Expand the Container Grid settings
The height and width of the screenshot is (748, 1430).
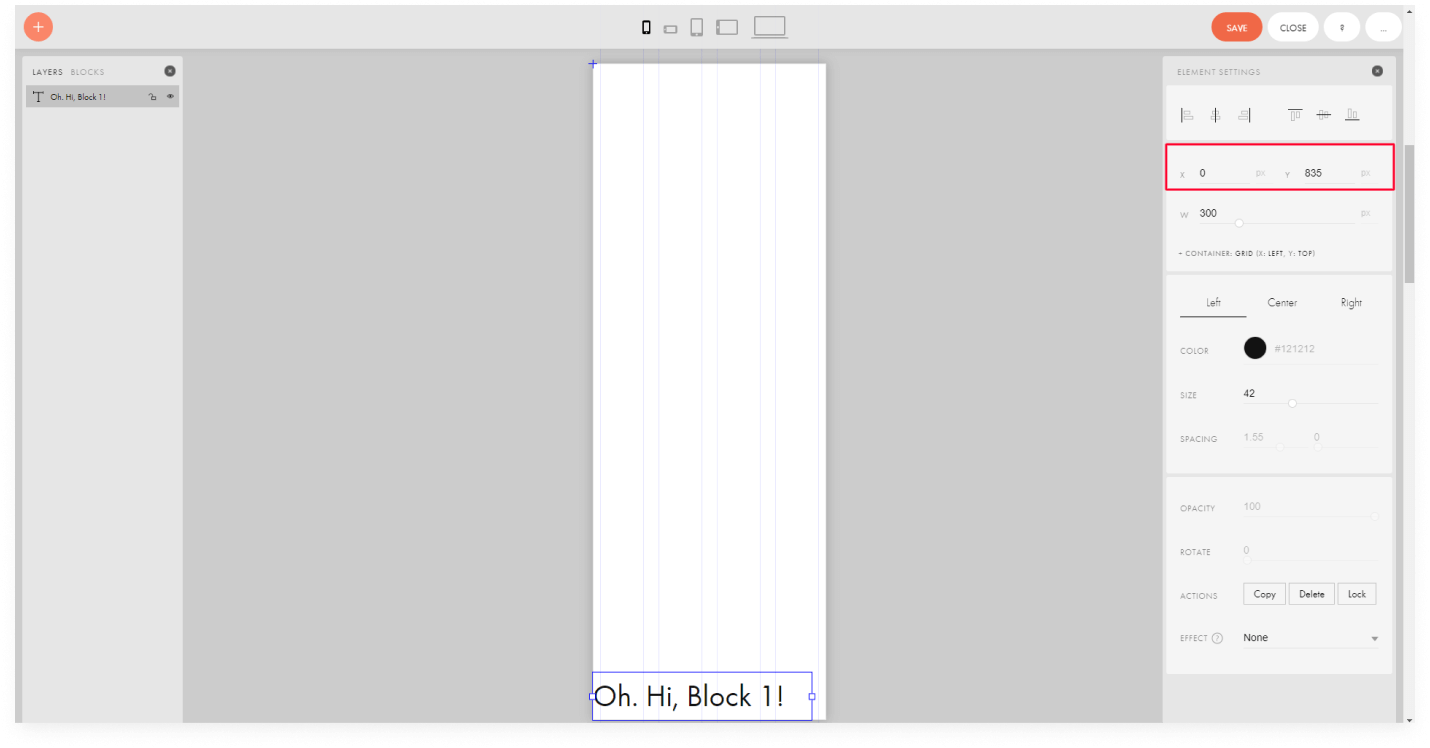pyautogui.click(x=1246, y=254)
